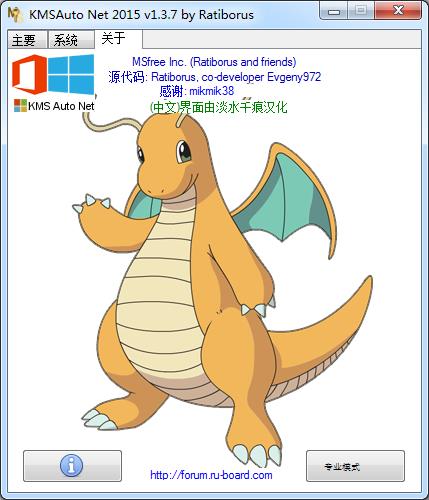The width and height of the screenshot is (429, 500).
Task: Click the blue information icon button
Action: (x=72, y=466)
